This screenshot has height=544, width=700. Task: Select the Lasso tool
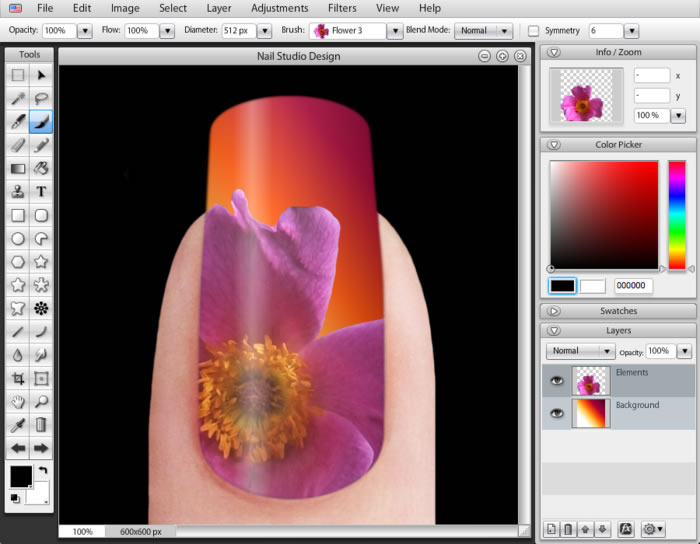41,98
